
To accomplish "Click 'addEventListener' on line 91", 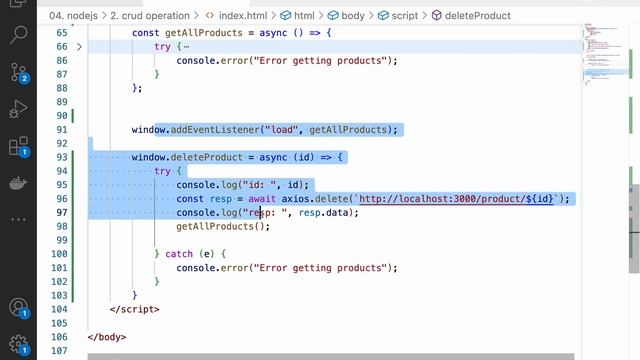I will (215, 130).
